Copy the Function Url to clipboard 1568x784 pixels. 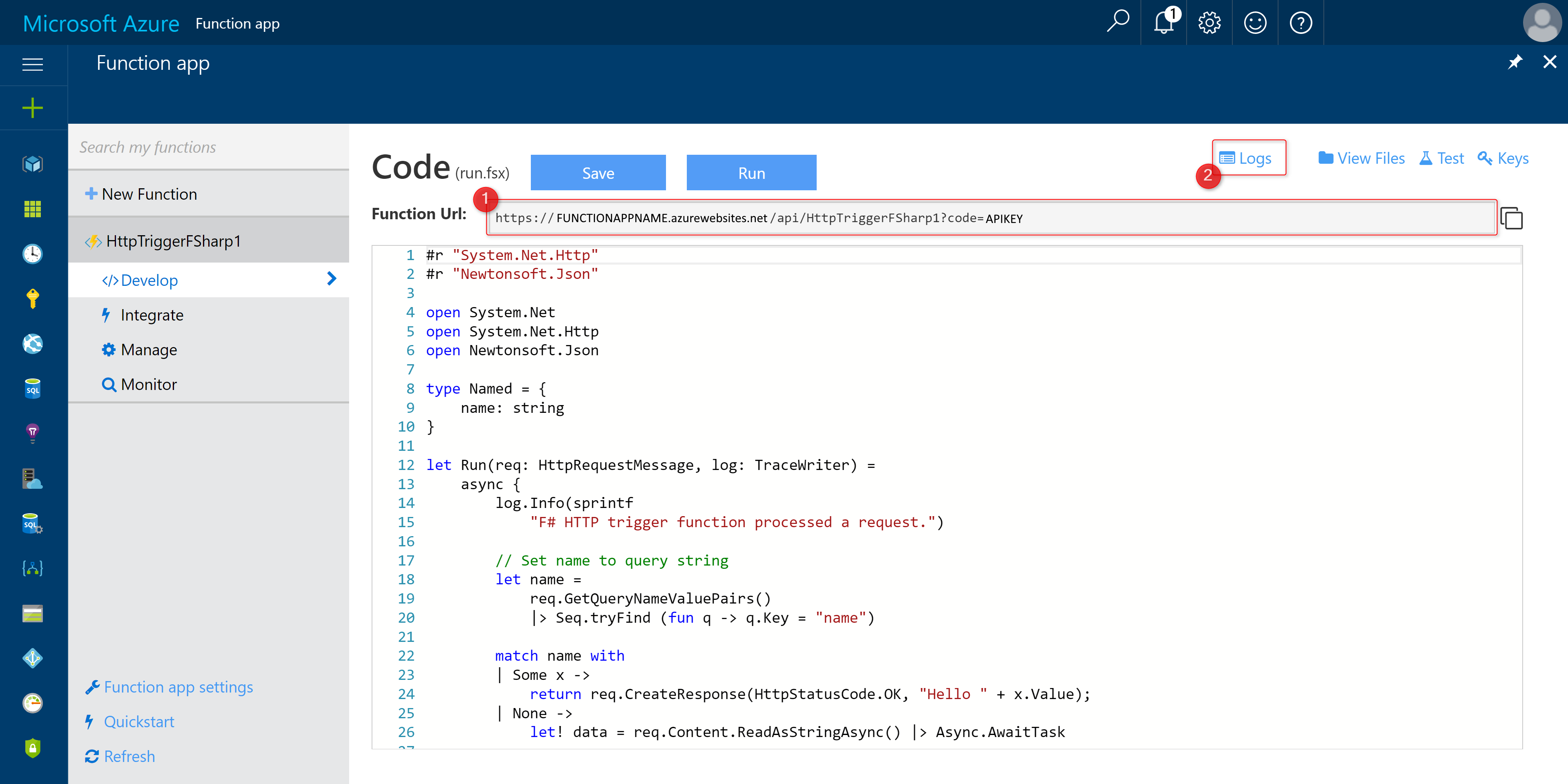1511,218
